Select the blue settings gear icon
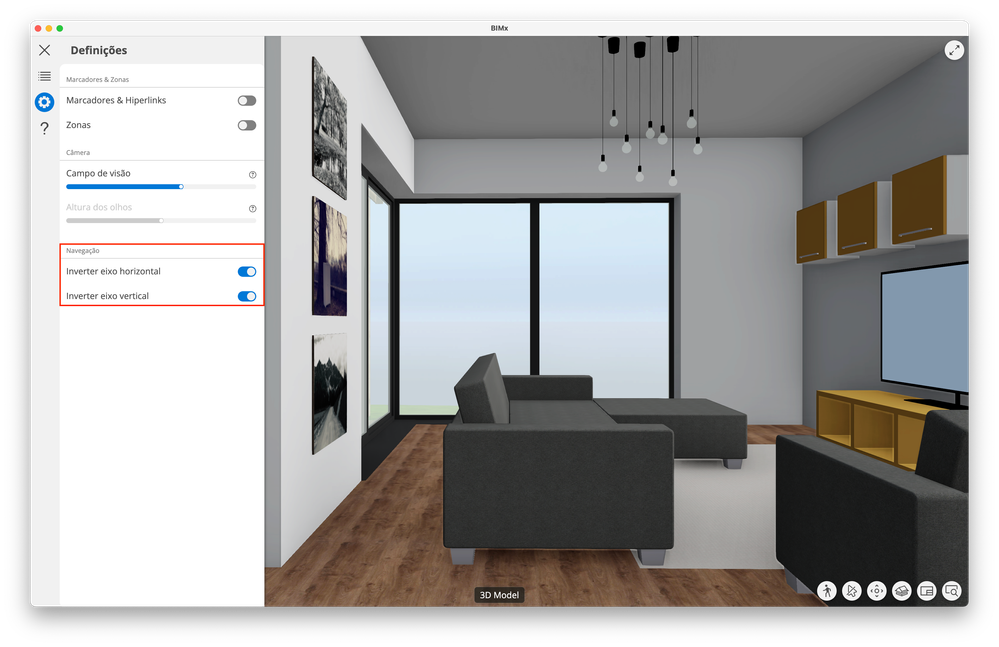Image resolution: width=999 pixels, height=647 pixels. click(45, 102)
